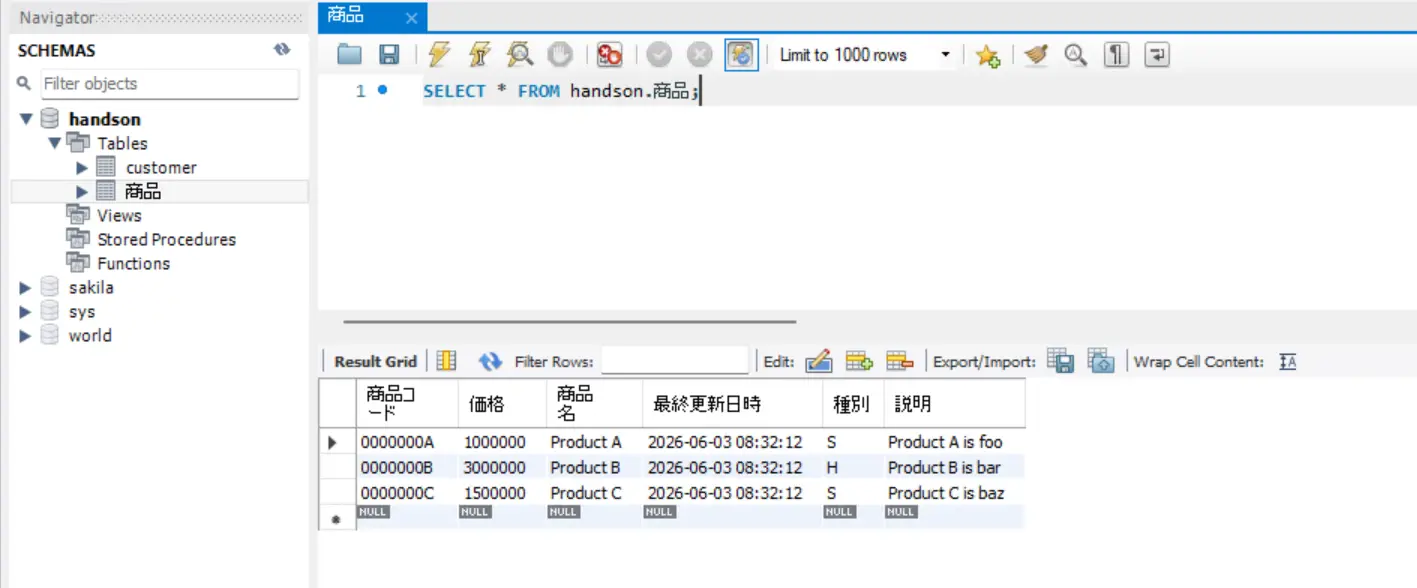Viewport: 1417px width, 588px height.
Task: Stop query execution hand icon
Action: pos(560,55)
